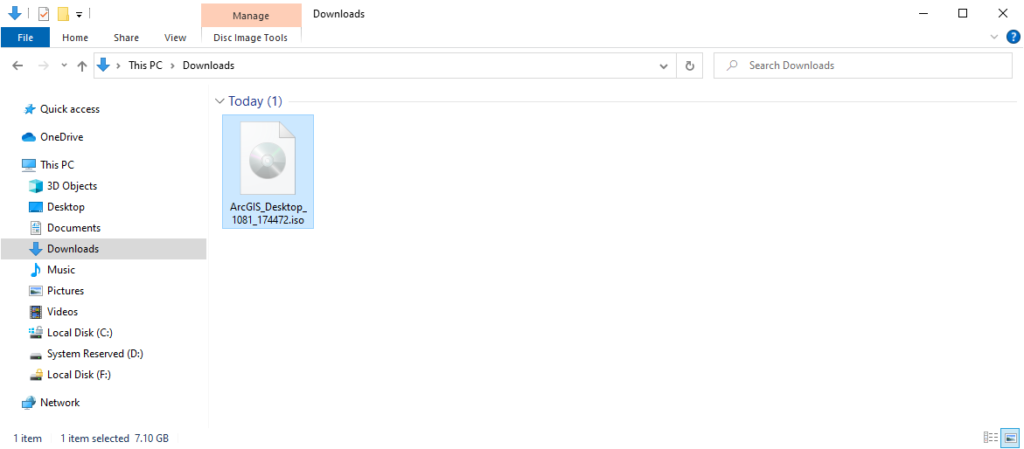Screen dimensions: 1024x449
Task: Click Downloads in address breadcrumb
Action: pos(208,65)
